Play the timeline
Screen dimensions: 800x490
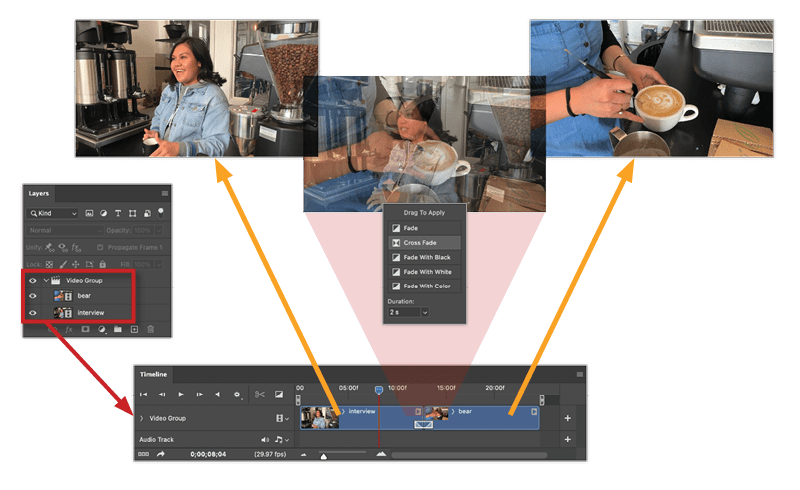(x=181, y=395)
